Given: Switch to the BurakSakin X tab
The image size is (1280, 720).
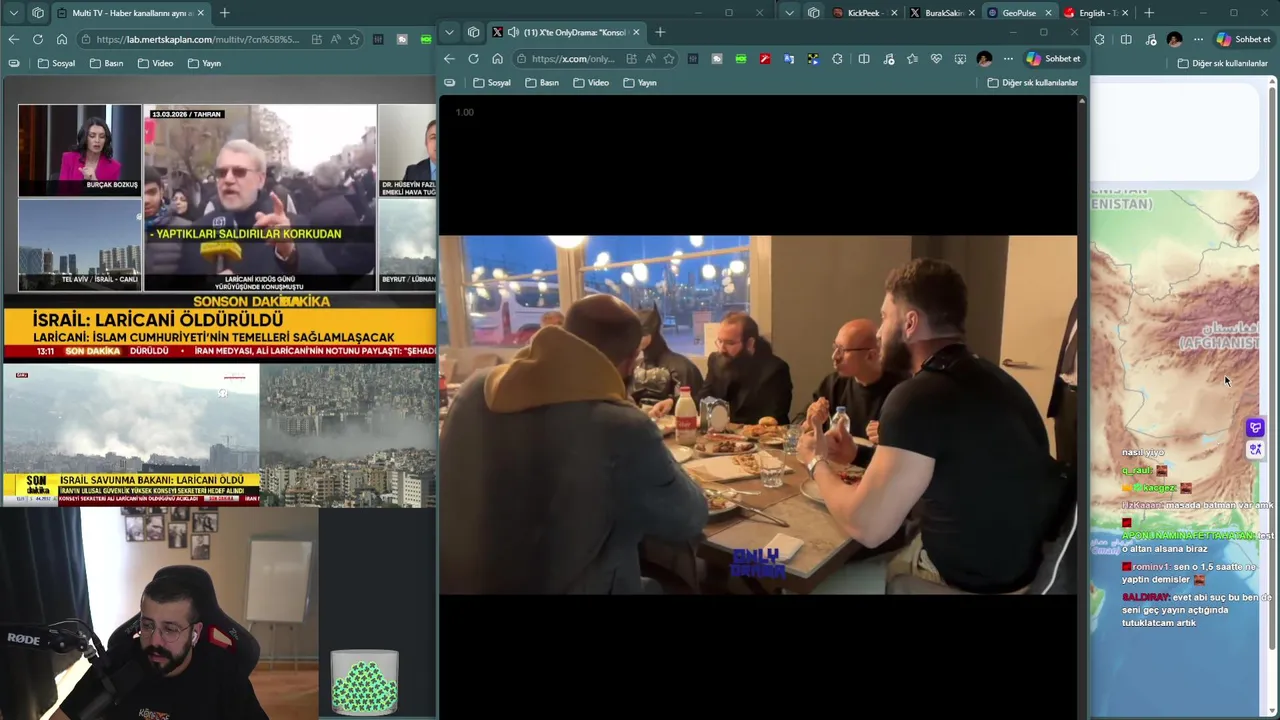Looking at the screenshot, I should coord(942,13).
